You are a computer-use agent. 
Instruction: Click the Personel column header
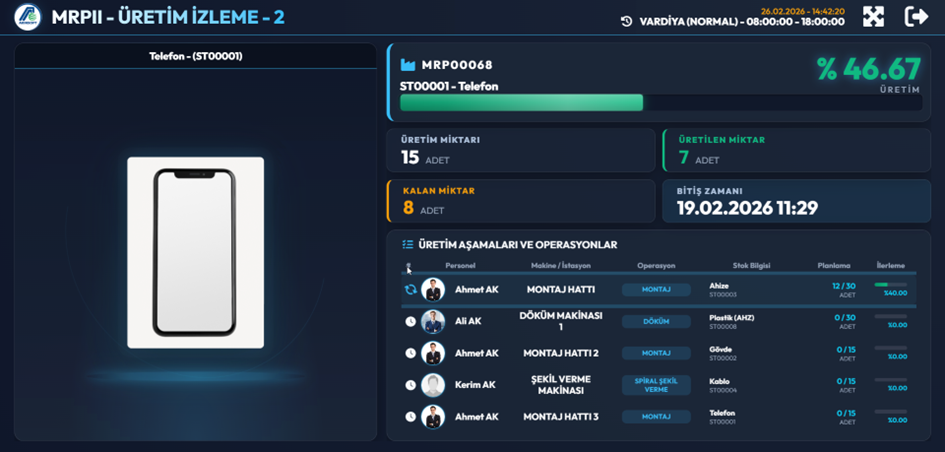click(x=460, y=266)
